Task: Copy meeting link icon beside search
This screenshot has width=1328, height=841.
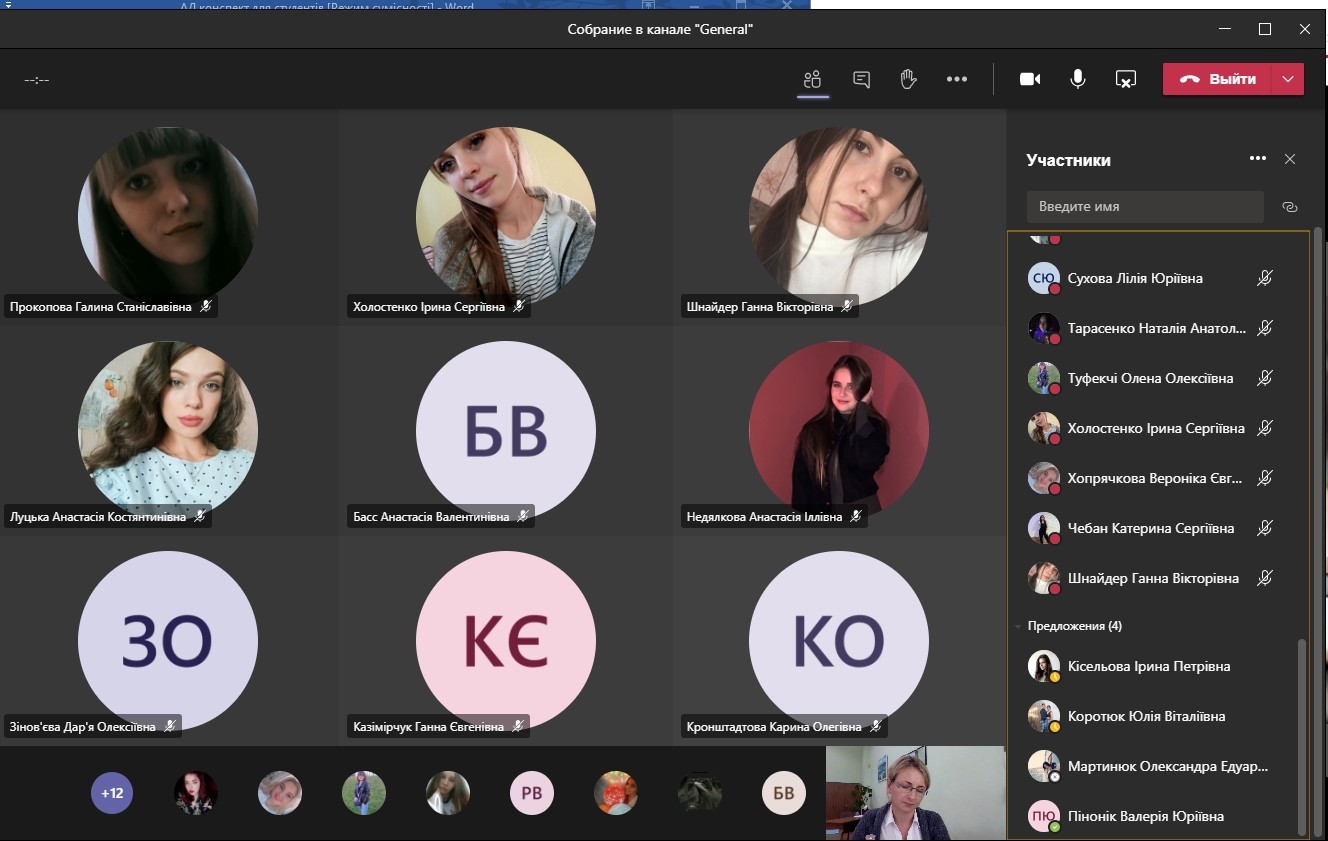Action: [x=1289, y=207]
